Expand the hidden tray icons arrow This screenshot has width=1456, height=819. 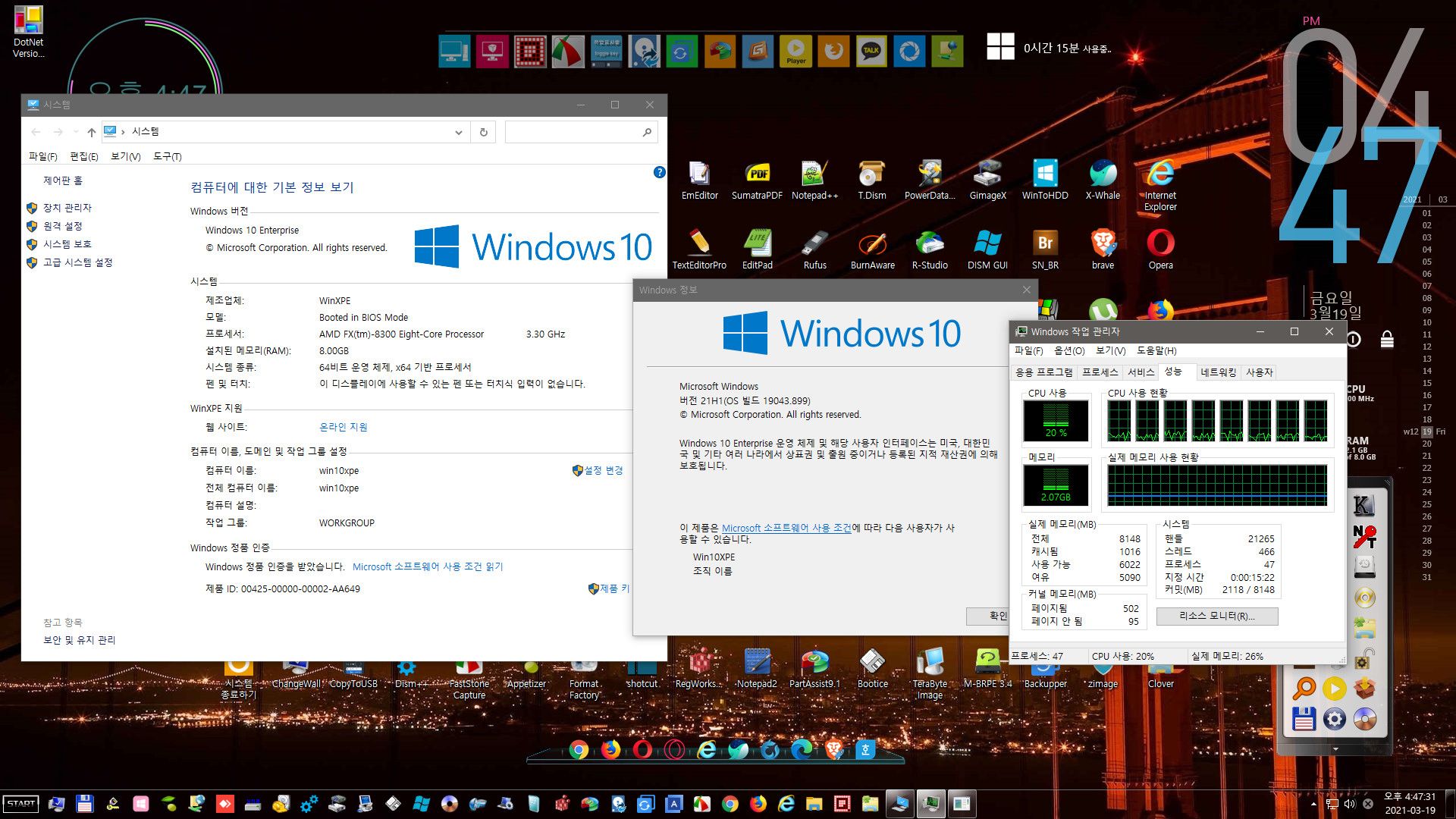pyautogui.click(x=1313, y=804)
